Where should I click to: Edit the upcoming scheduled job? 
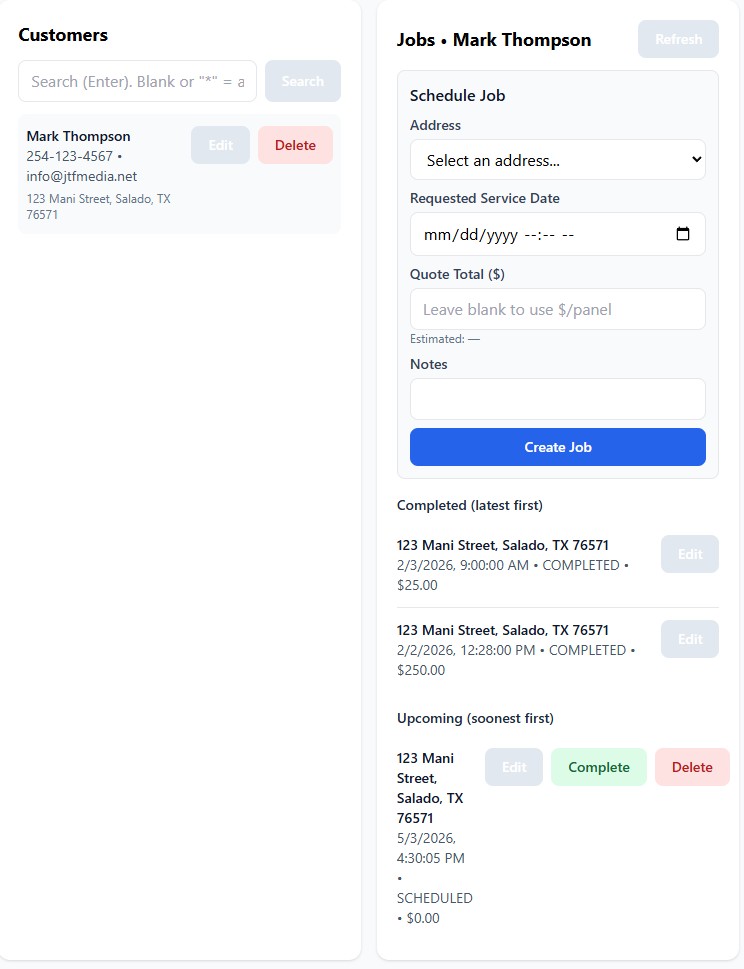514,767
